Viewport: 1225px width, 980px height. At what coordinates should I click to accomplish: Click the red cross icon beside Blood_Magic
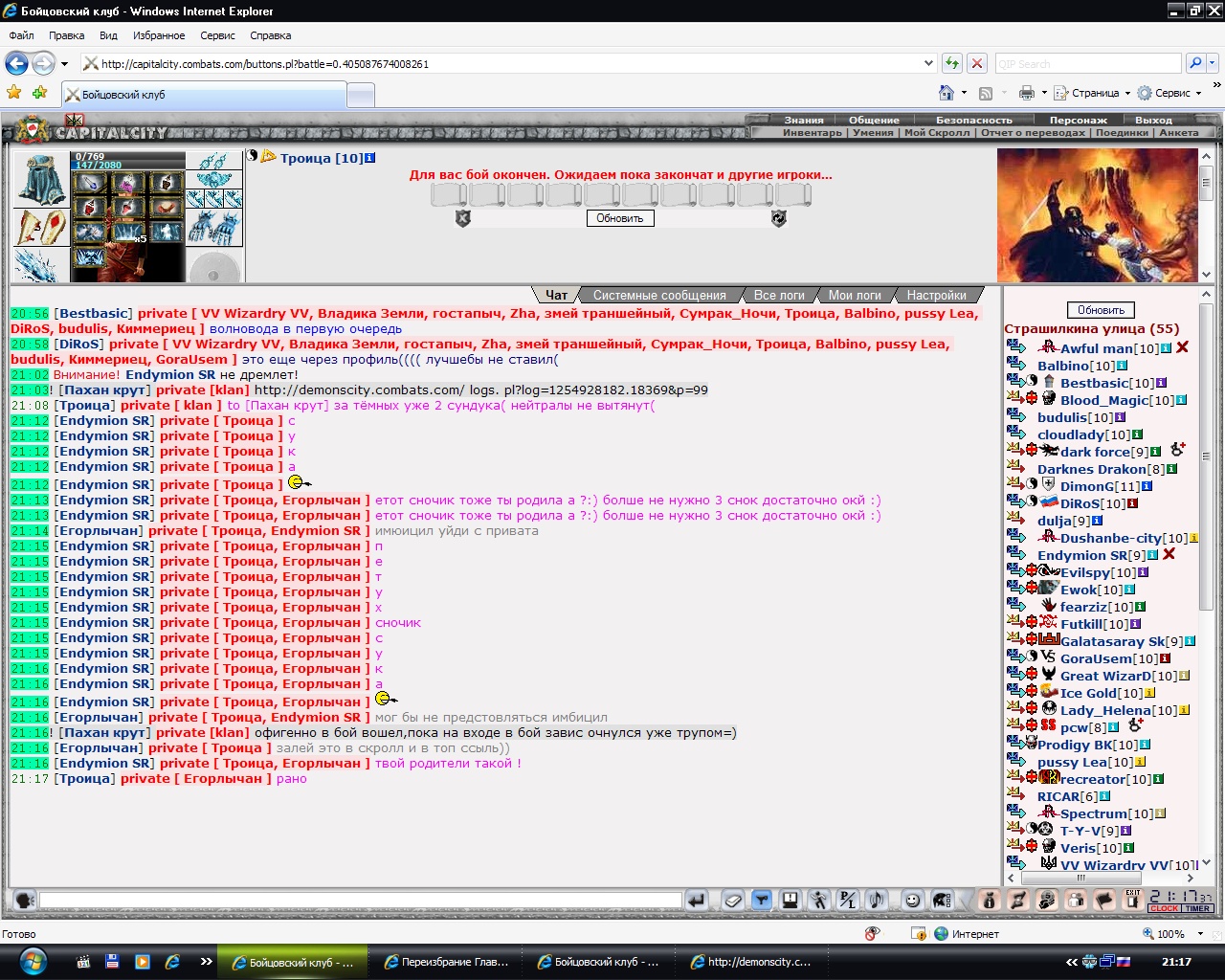coord(1032,399)
